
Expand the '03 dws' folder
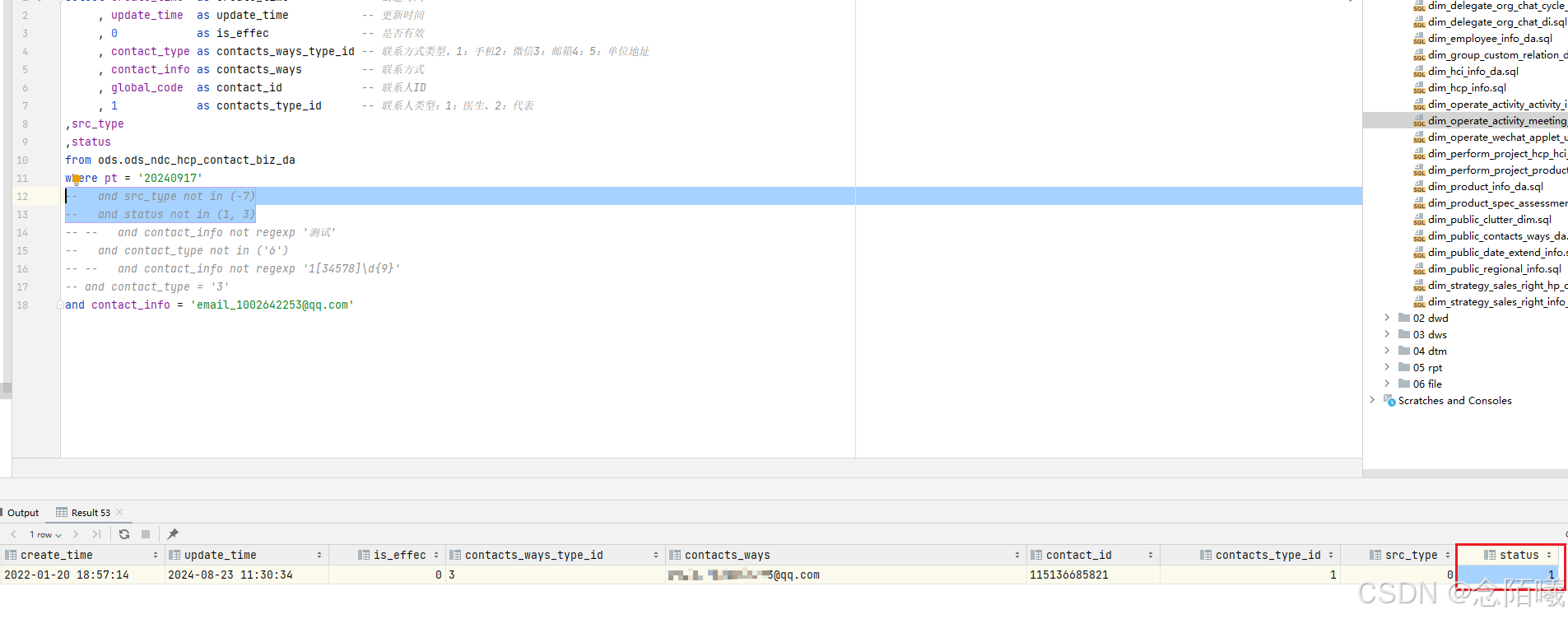1387,334
